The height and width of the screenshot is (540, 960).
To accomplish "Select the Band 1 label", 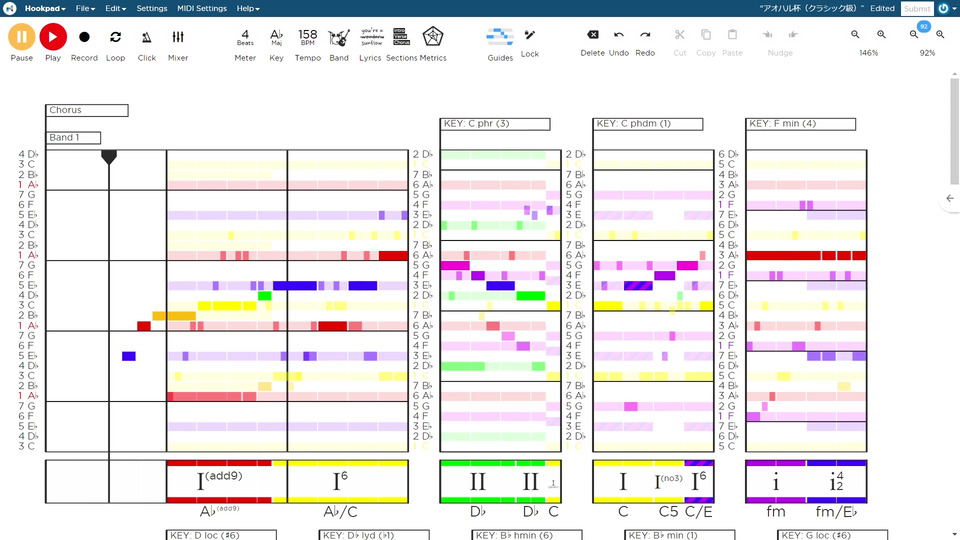I will (x=73, y=138).
